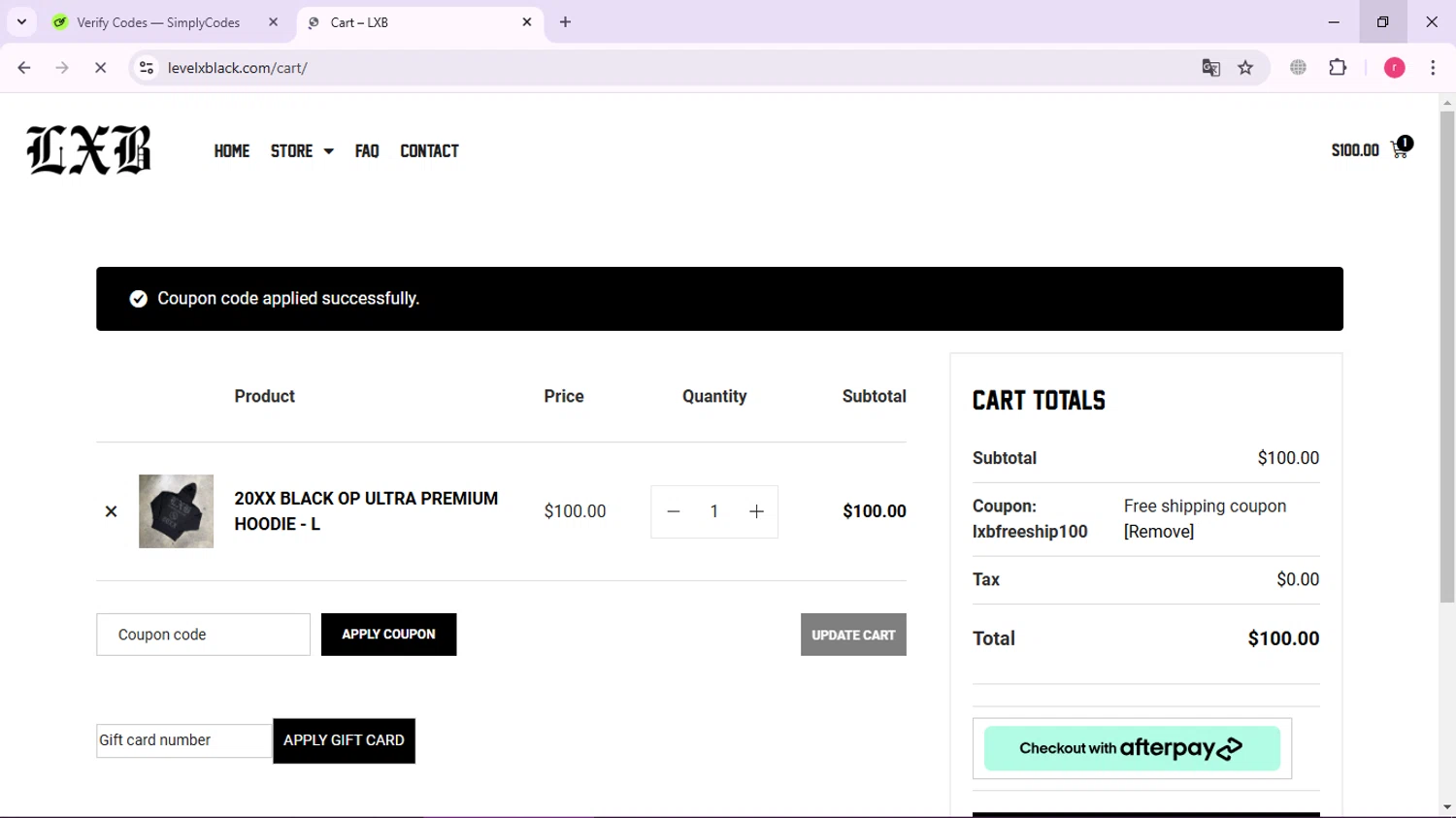The image size is (1456, 818).
Task: Click the Coupon code input field
Action: 203,635
